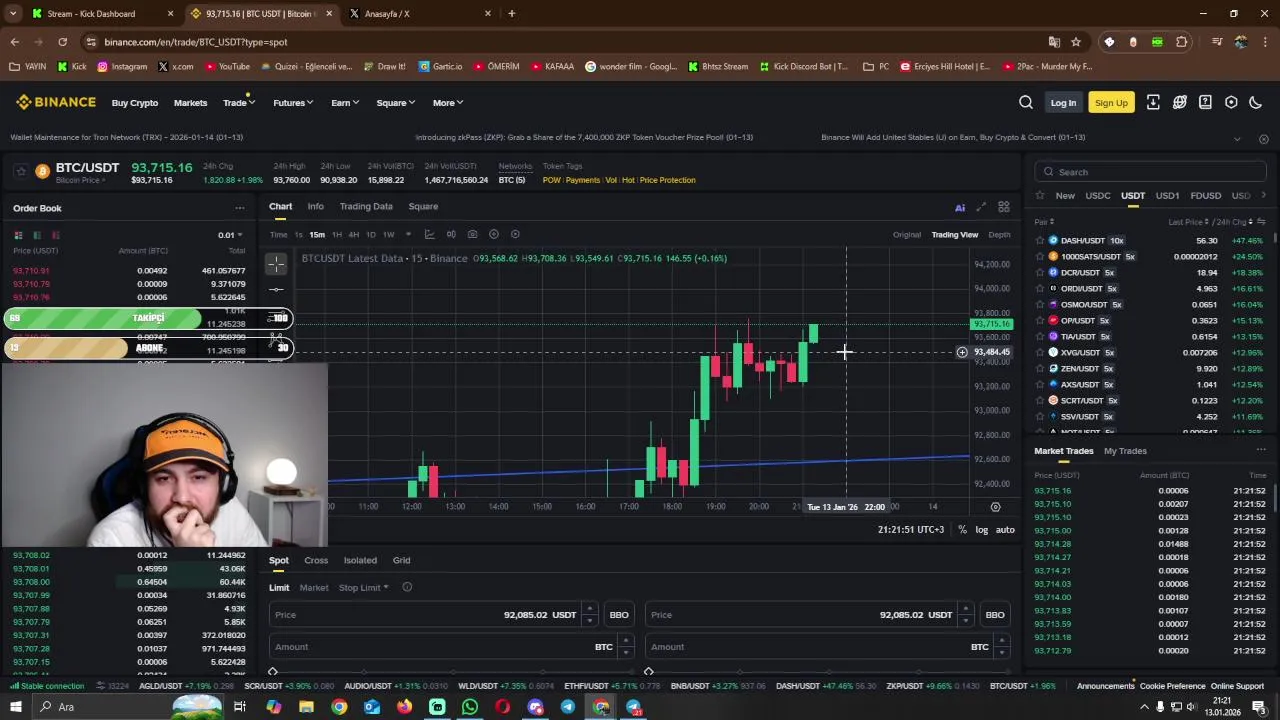Expand the More menu dropdown
Image resolution: width=1280 pixels, height=720 pixels.
447,103
